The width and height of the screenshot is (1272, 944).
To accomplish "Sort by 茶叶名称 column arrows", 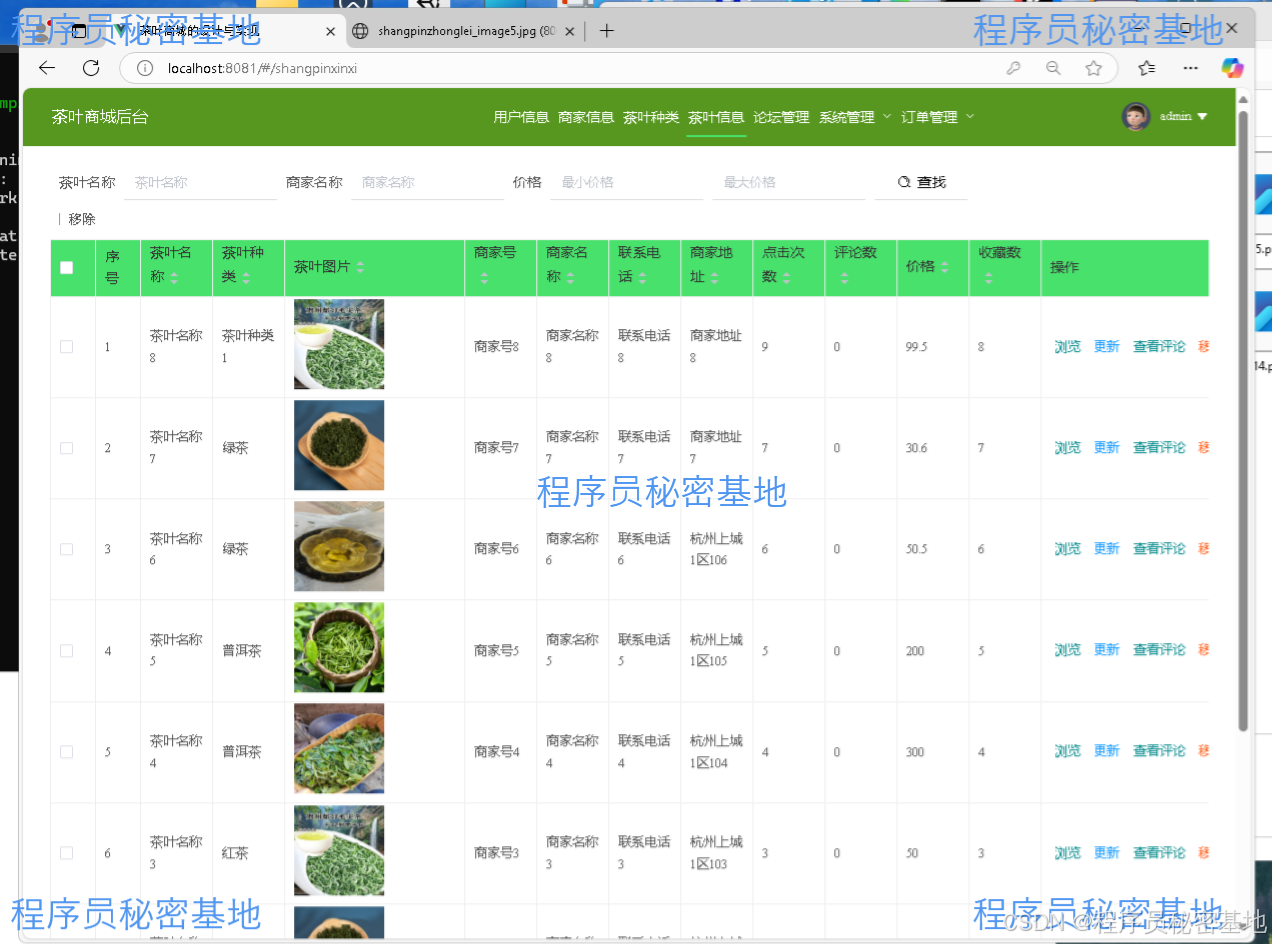I will pos(174,276).
